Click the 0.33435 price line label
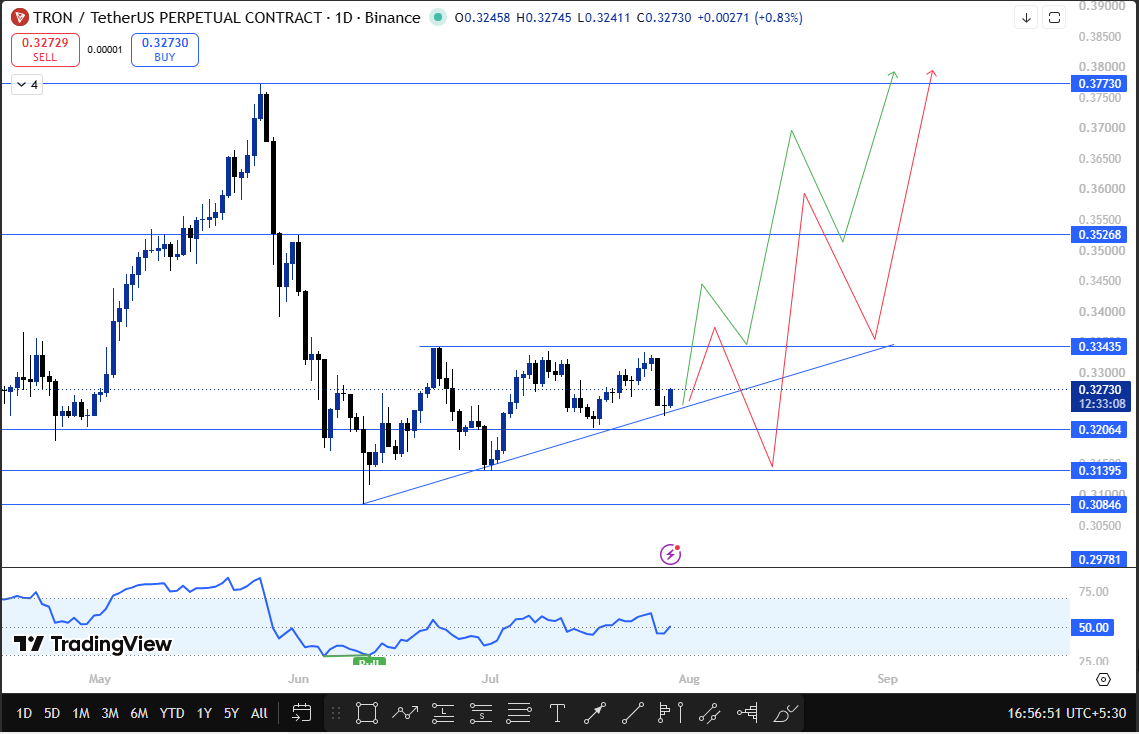This screenshot has height=734, width=1139. pos(1100,347)
